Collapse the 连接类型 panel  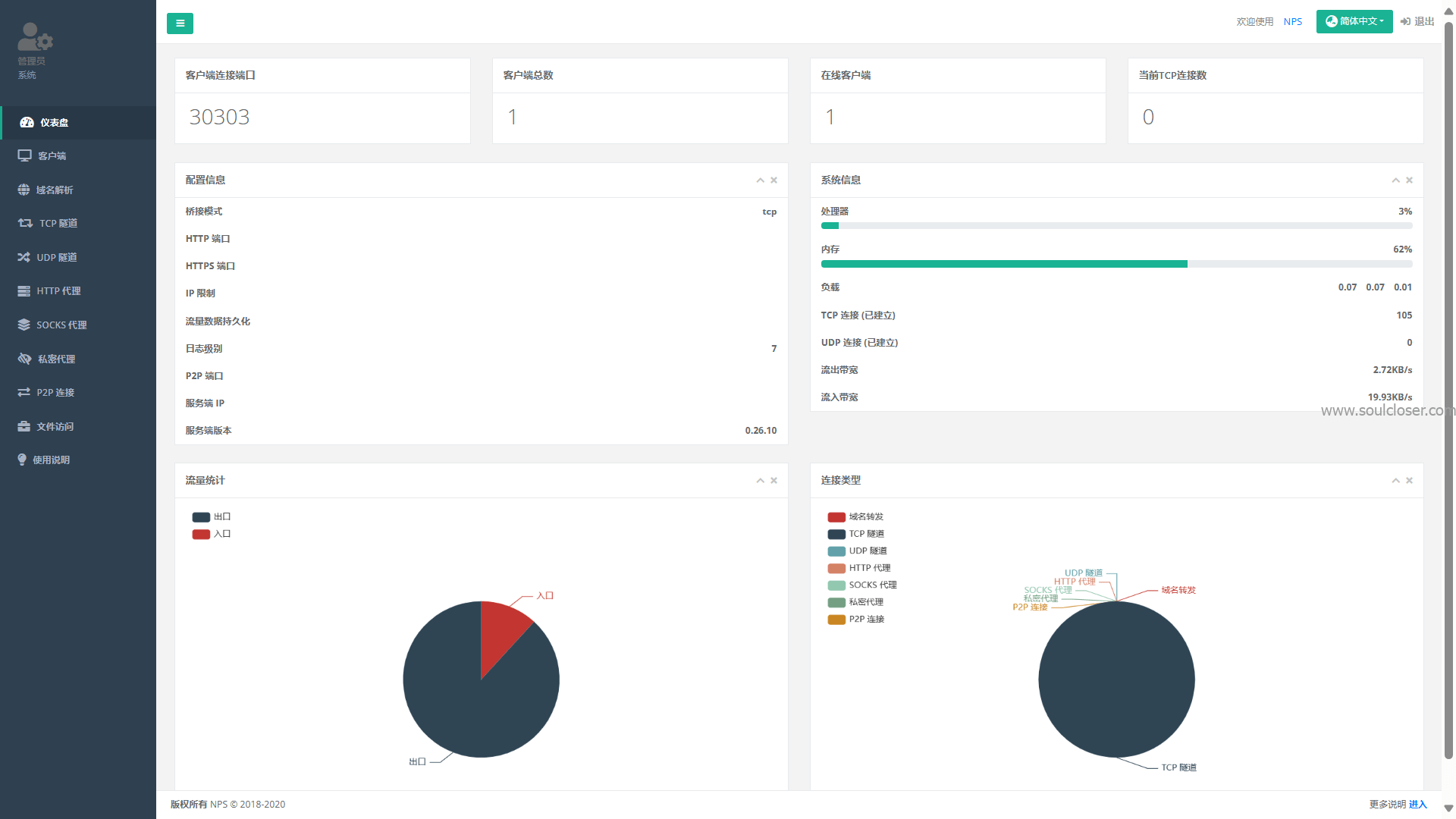click(1395, 480)
